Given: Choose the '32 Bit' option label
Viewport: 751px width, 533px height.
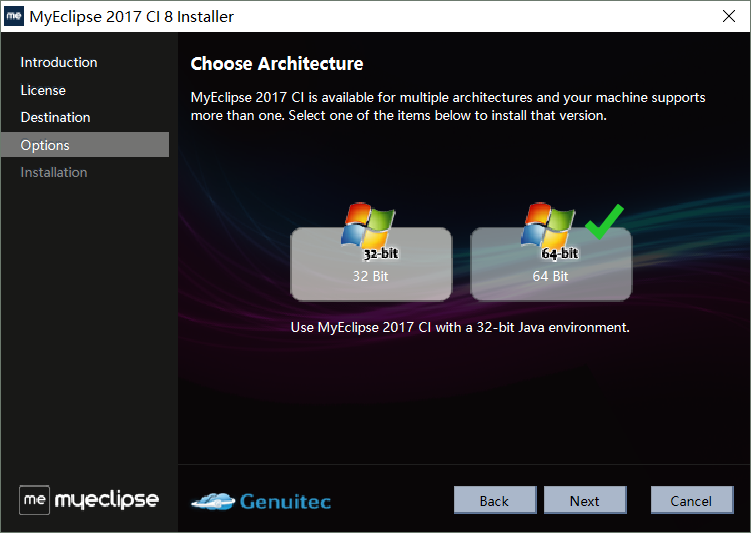Looking at the screenshot, I should coord(371,276).
